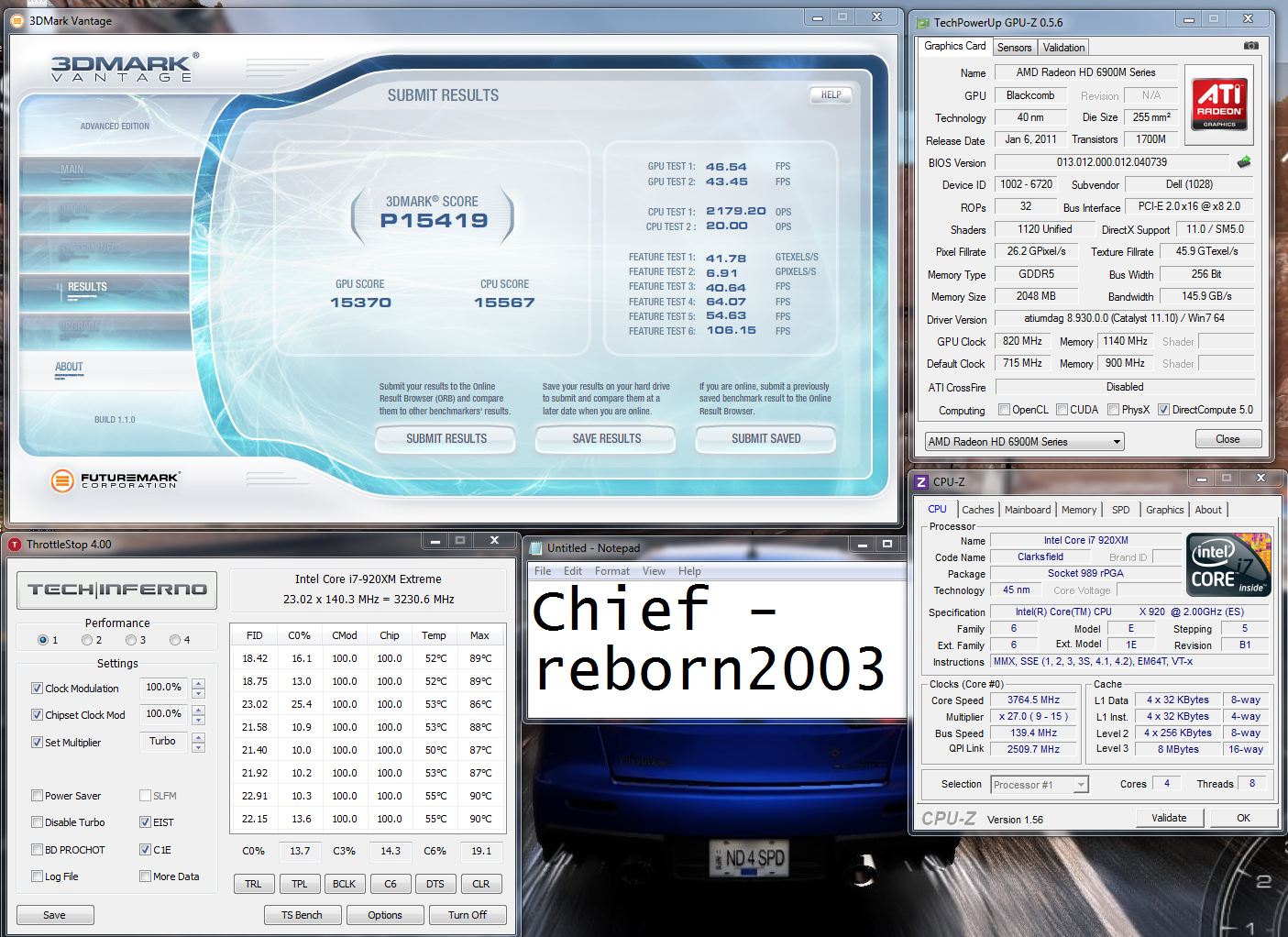Open the Notepad Edit menu

(573, 570)
